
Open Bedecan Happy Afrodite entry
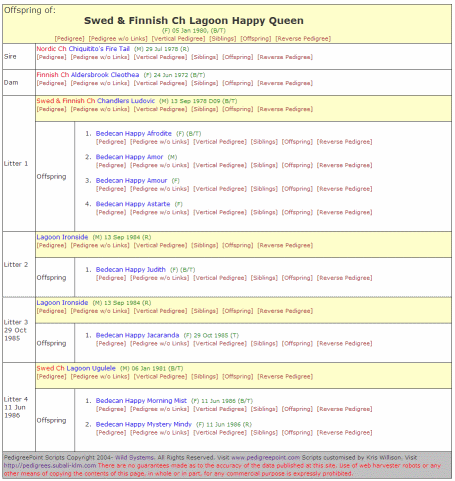click(133, 133)
